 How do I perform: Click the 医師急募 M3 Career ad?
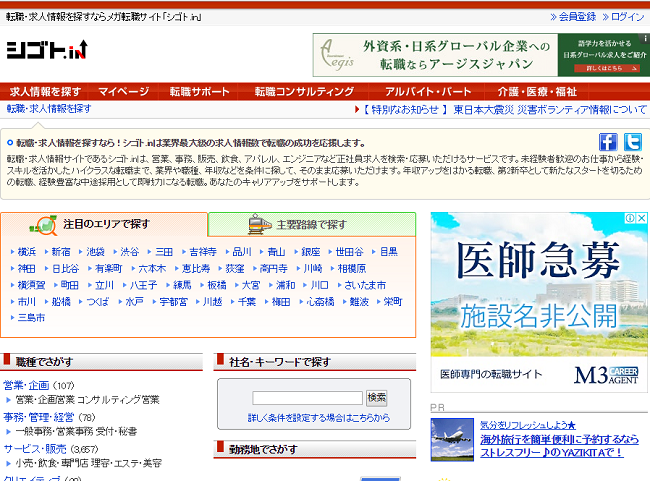click(x=539, y=302)
